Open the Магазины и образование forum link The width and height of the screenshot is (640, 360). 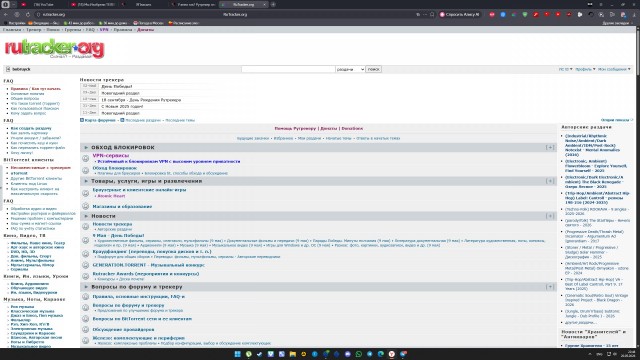point(122,207)
